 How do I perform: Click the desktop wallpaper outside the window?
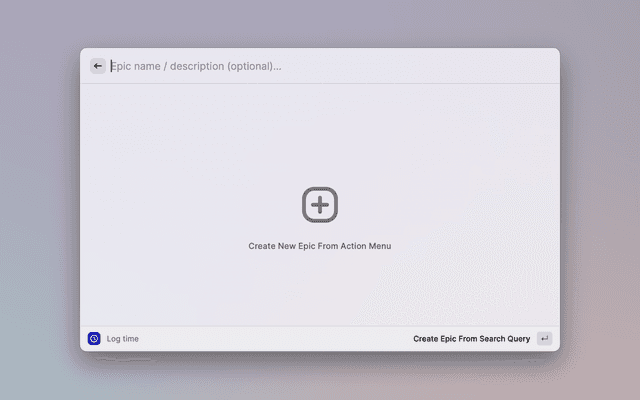(40, 200)
